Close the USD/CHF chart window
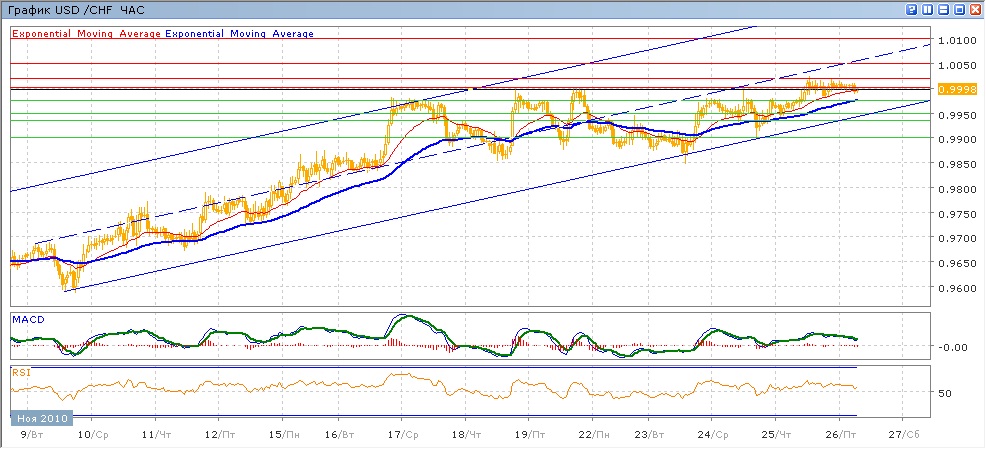This screenshot has width=986, height=449. (975, 10)
